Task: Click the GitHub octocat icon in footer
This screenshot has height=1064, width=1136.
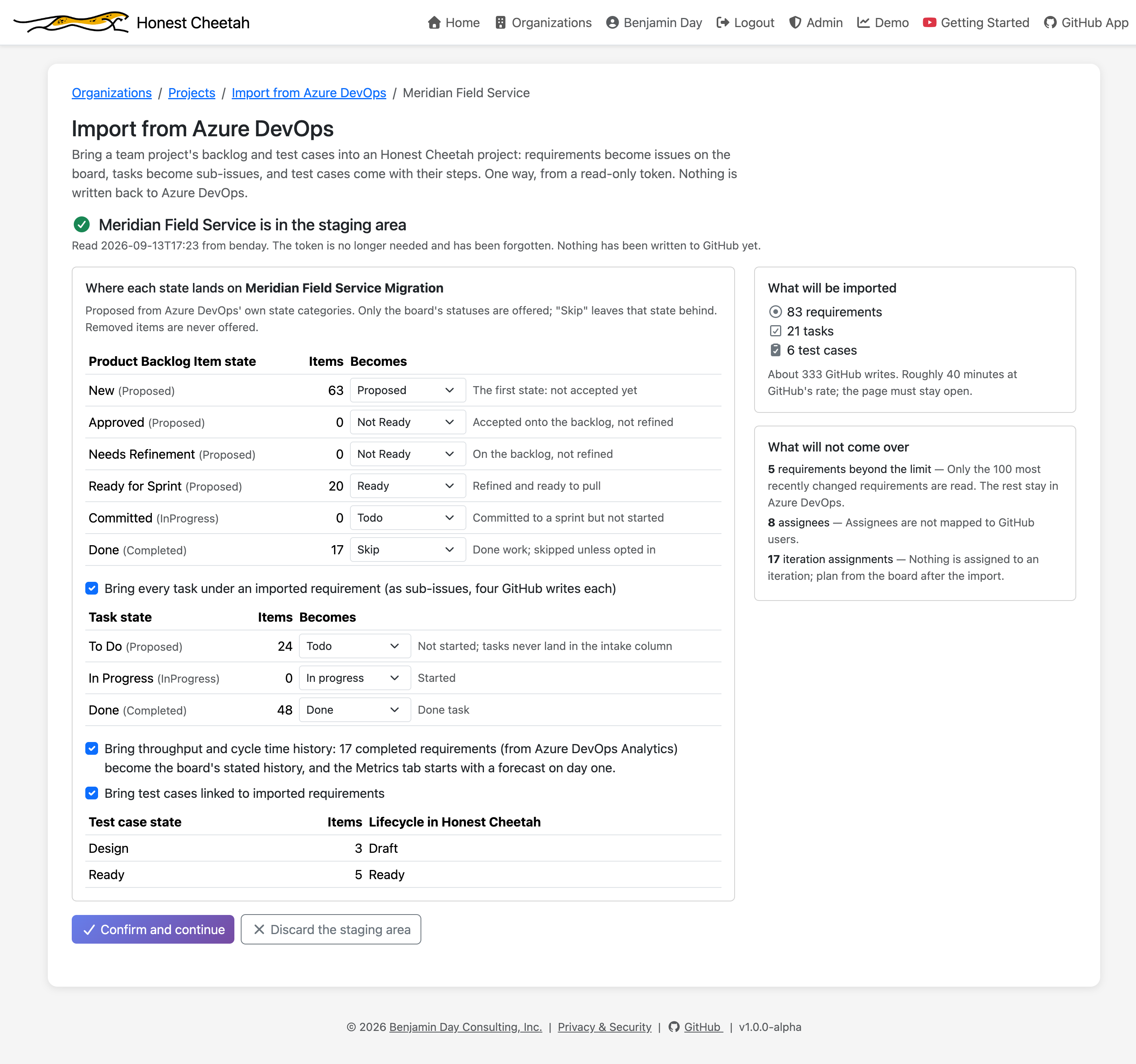Action: tap(674, 1027)
